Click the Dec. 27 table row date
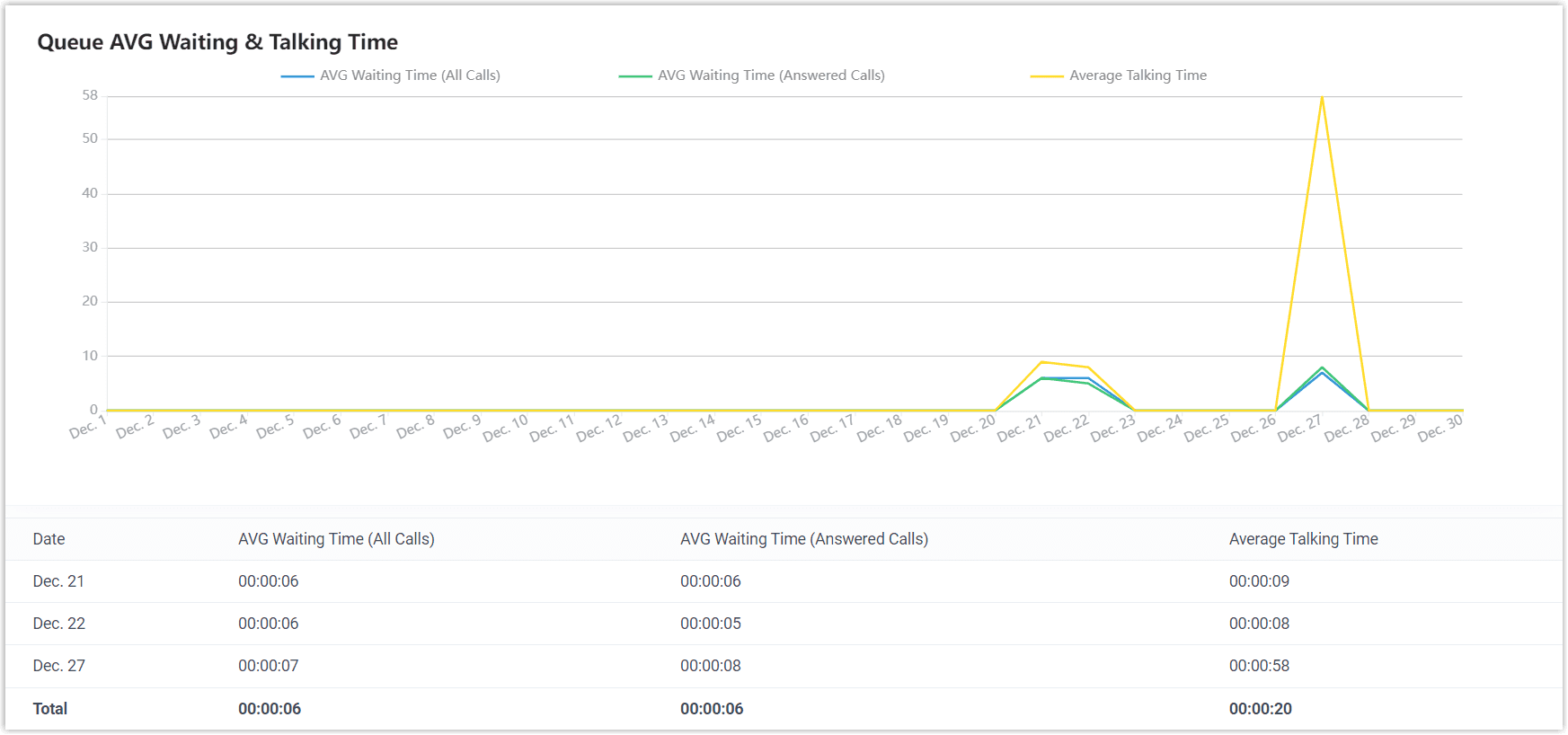Viewport: 1568px width, 735px height. (x=58, y=666)
